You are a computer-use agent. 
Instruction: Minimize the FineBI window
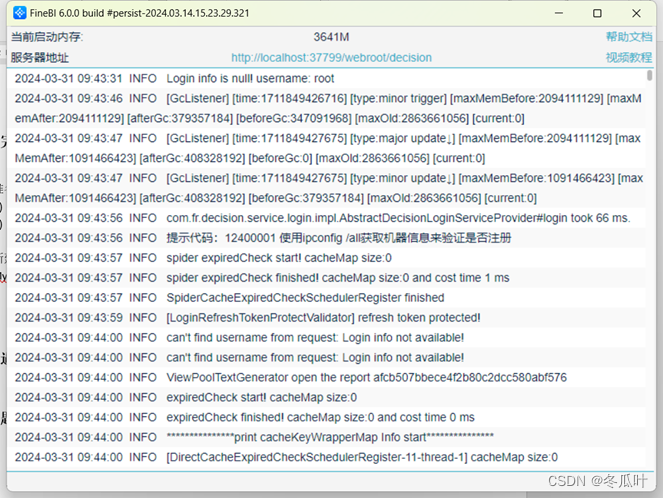pyautogui.click(x=559, y=13)
